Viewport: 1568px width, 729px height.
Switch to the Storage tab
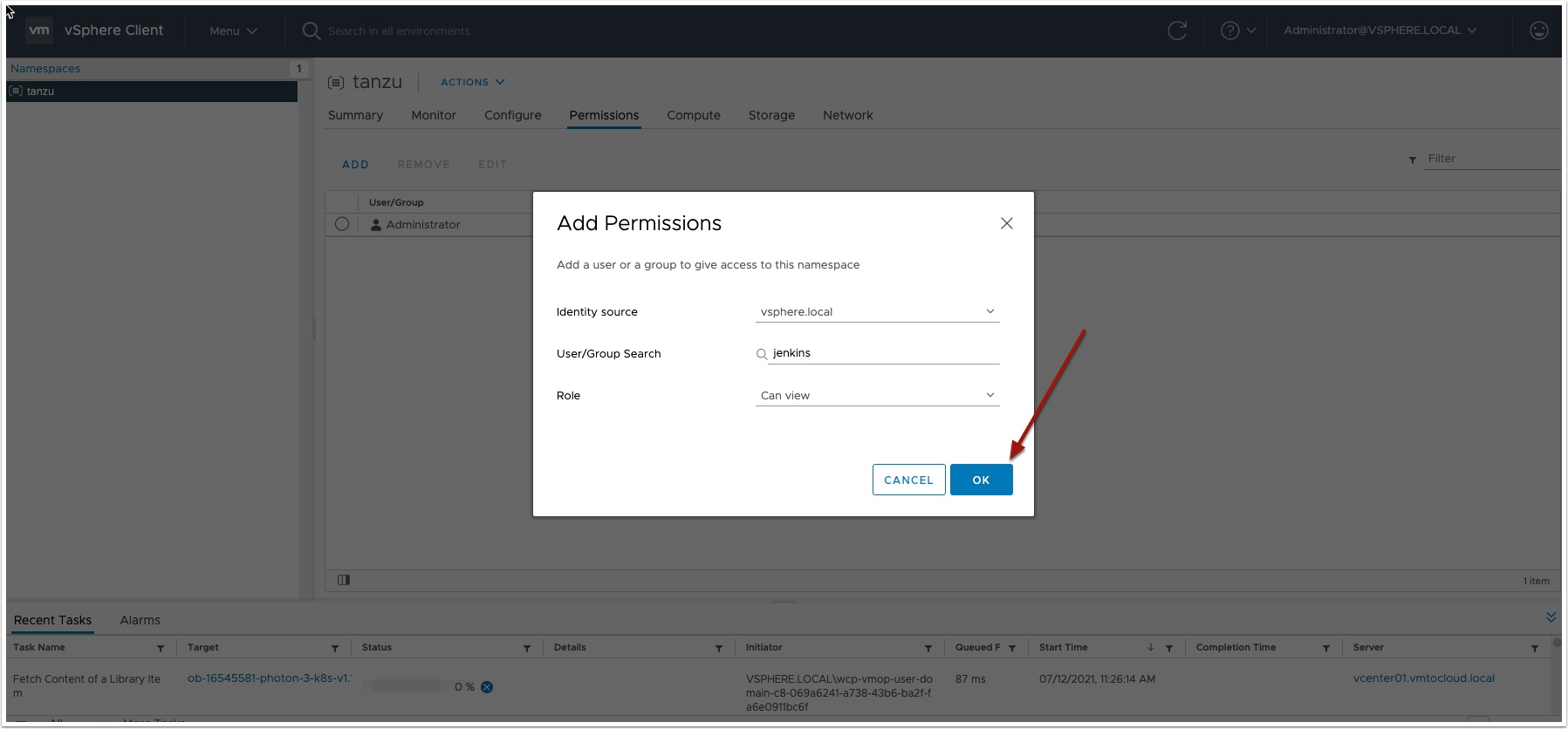771,115
